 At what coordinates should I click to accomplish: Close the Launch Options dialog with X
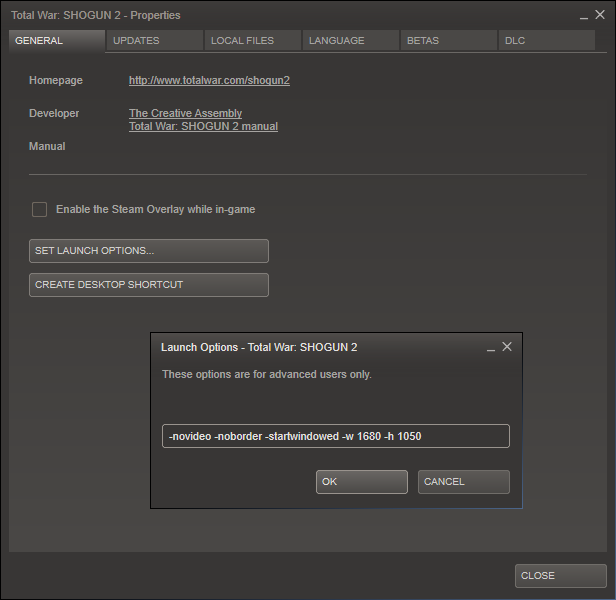click(507, 347)
